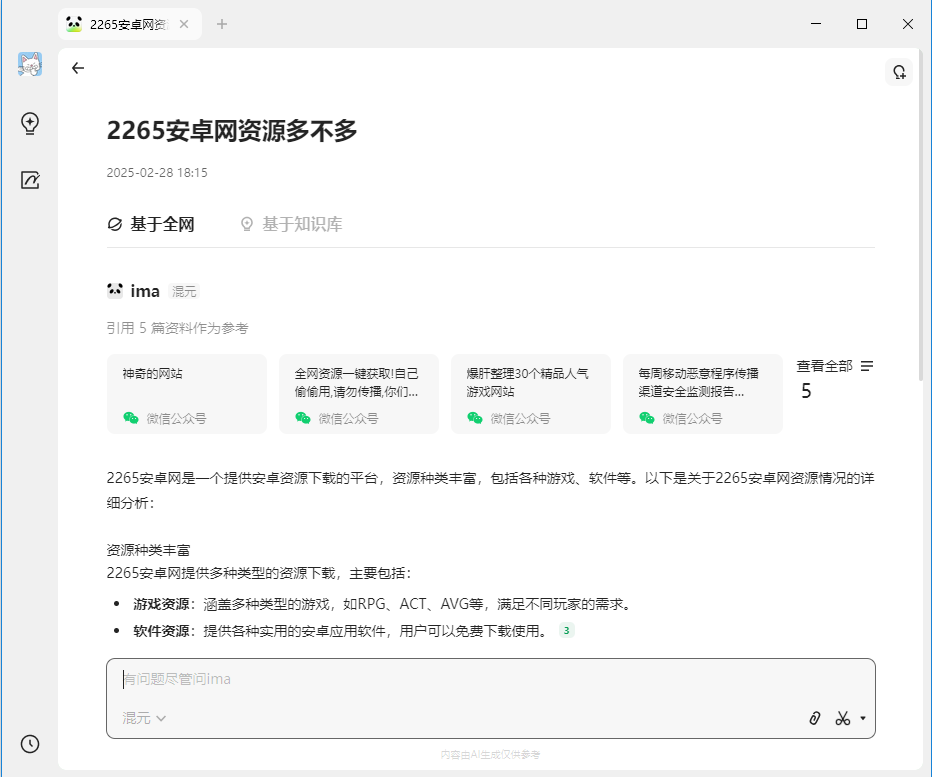Open history with the clock icon
932x777 pixels.
(x=28, y=744)
